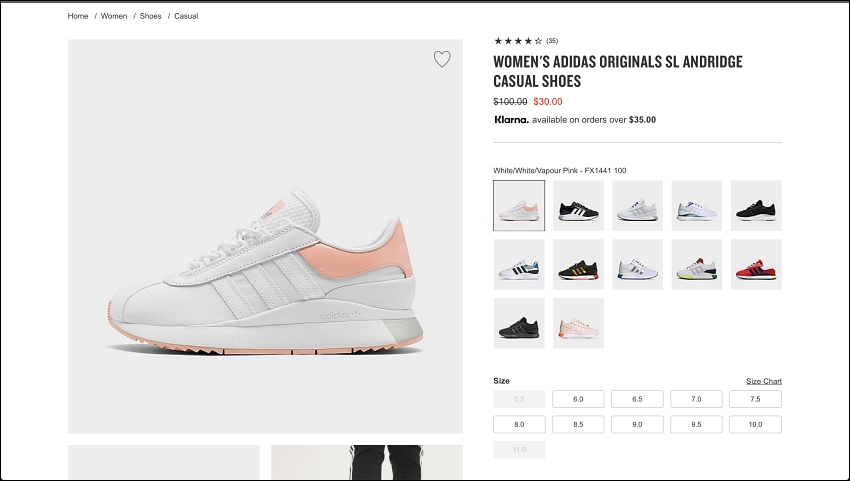Image resolution: width=850 pixels, height=481 pixels.
Task: Click the sale price $30.00
Action: click(x=548, y=101)
